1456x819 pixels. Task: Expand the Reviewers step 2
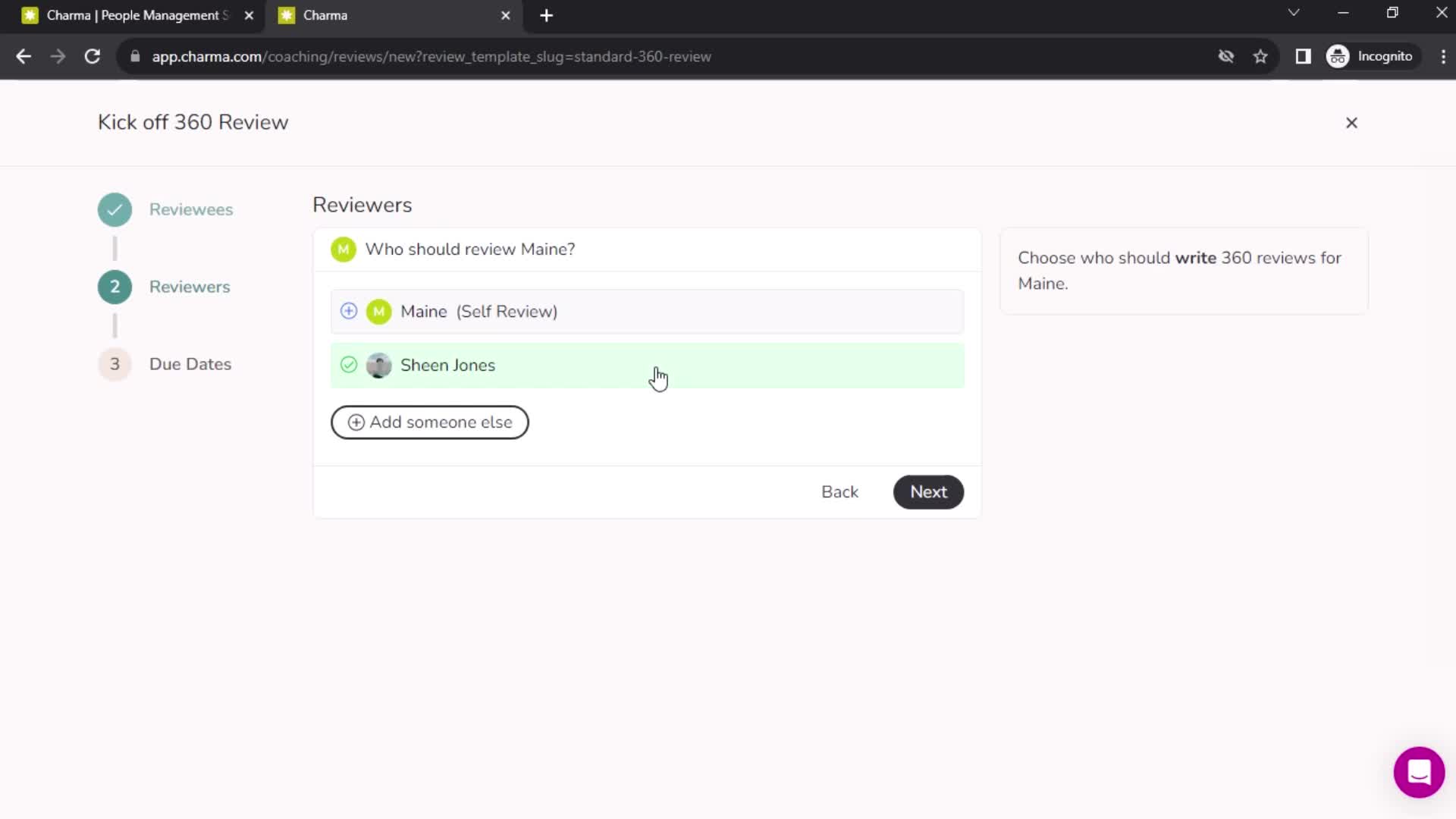point(188,287)
